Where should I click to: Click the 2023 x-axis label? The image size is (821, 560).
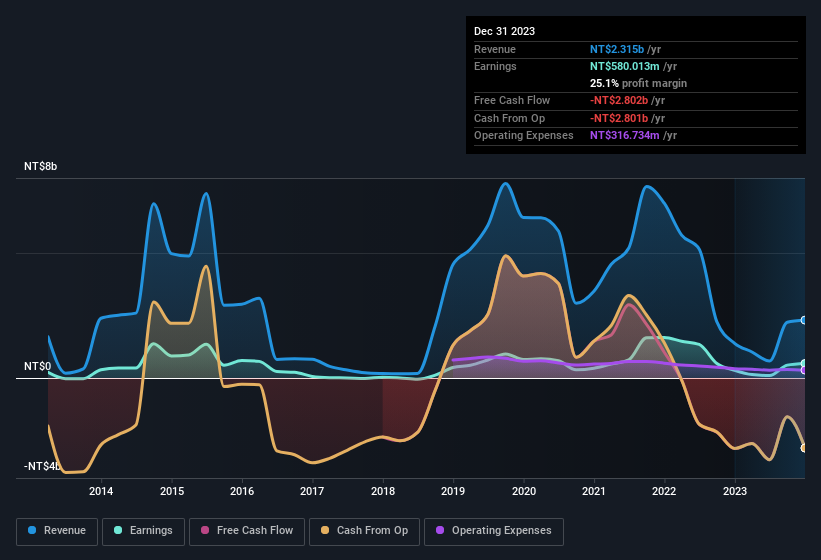click(735, 491)
